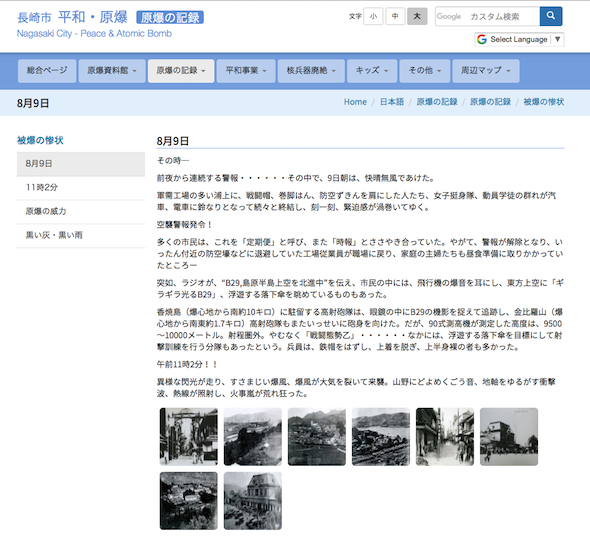Screen dimensions: 590x548
Task: Expand the 原爆資料館 dropdown menu
Action: 112,71
